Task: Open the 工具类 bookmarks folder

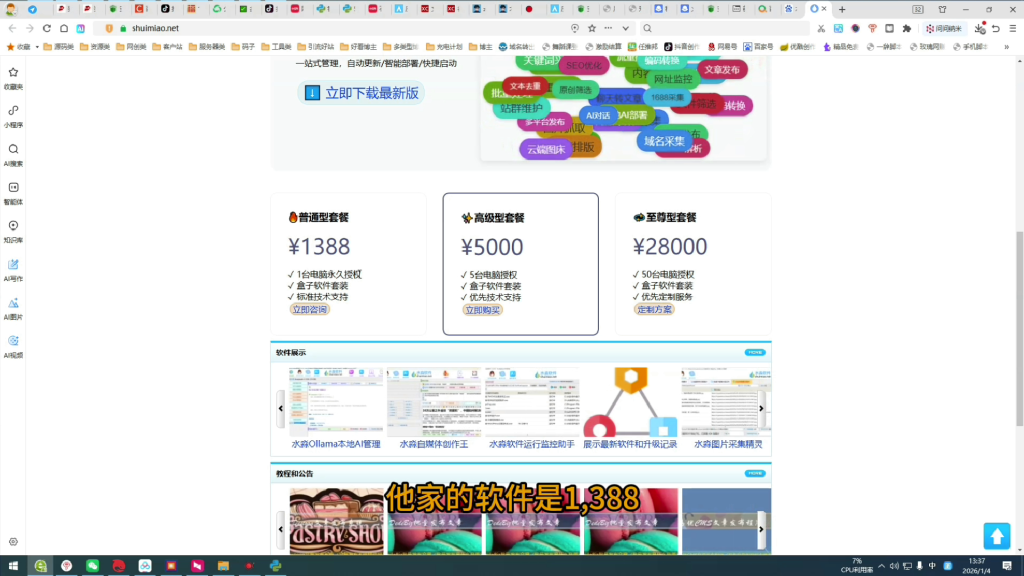Action: click(x=278, y=48)
